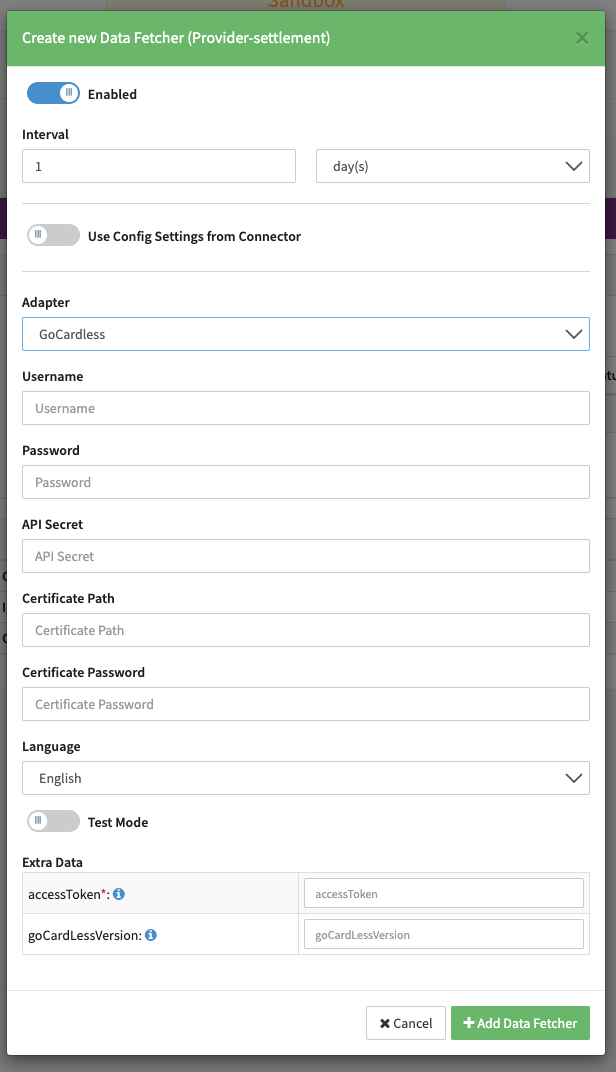Expand the Adapter GoCardless dropdown

click(x=306, y=334)
